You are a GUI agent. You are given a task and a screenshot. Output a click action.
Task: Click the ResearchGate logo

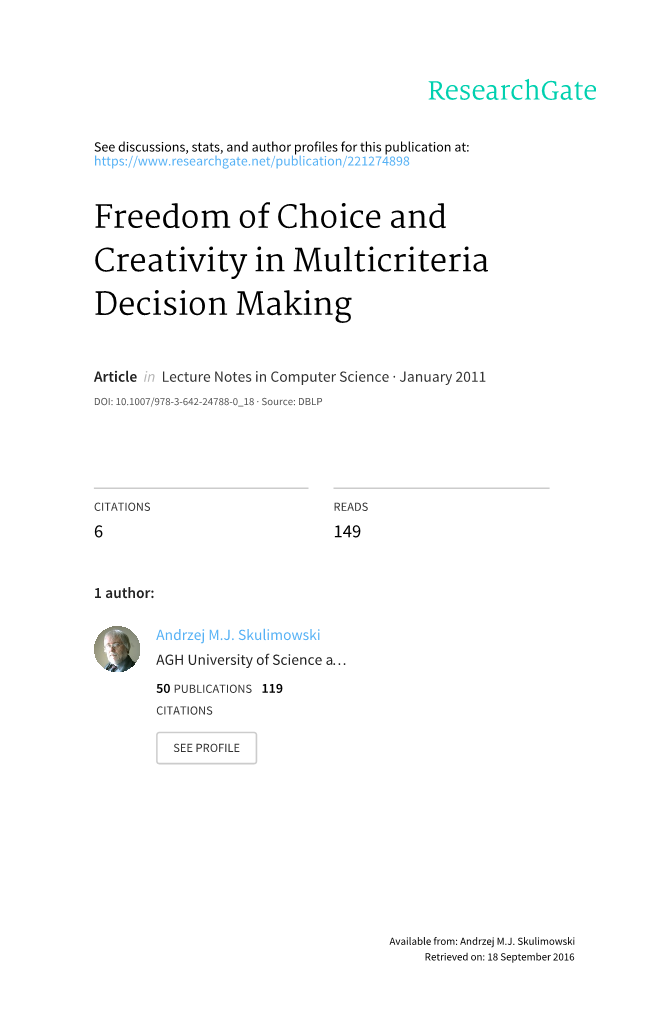pyautogui.click(x=512, y=91)
